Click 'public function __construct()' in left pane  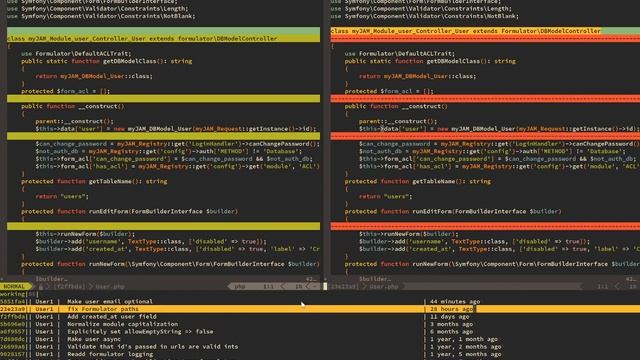click(73, 106)
